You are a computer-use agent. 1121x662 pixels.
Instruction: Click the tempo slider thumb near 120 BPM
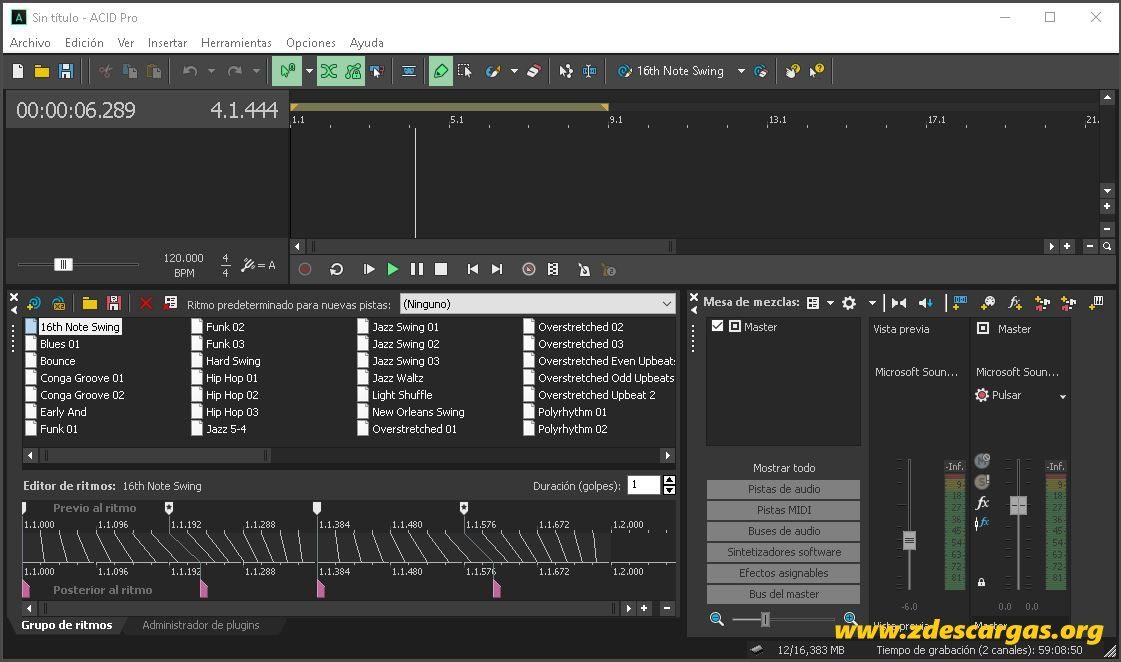click(63, 265)
